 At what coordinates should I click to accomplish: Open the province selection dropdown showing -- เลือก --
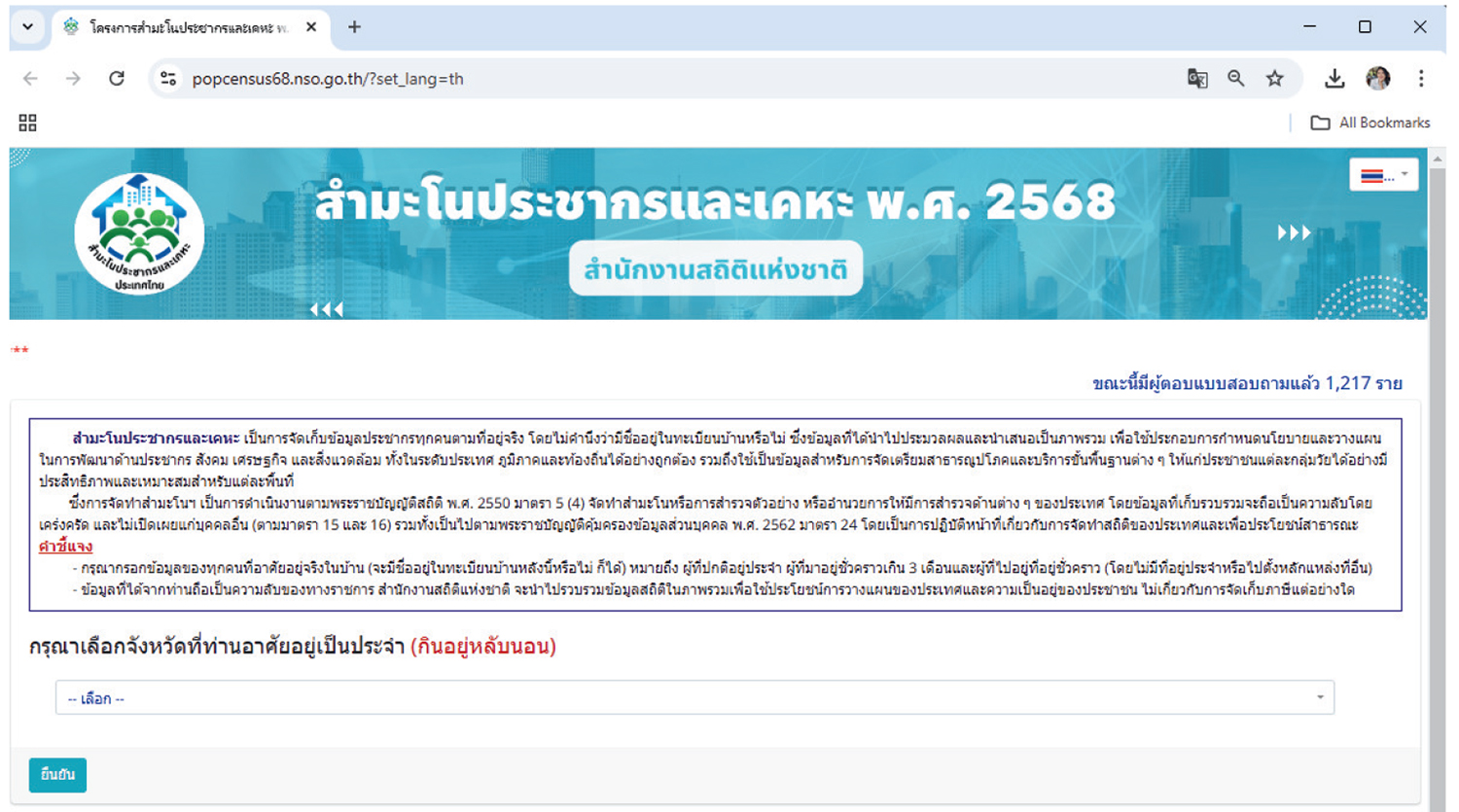(x=694, y=697)
